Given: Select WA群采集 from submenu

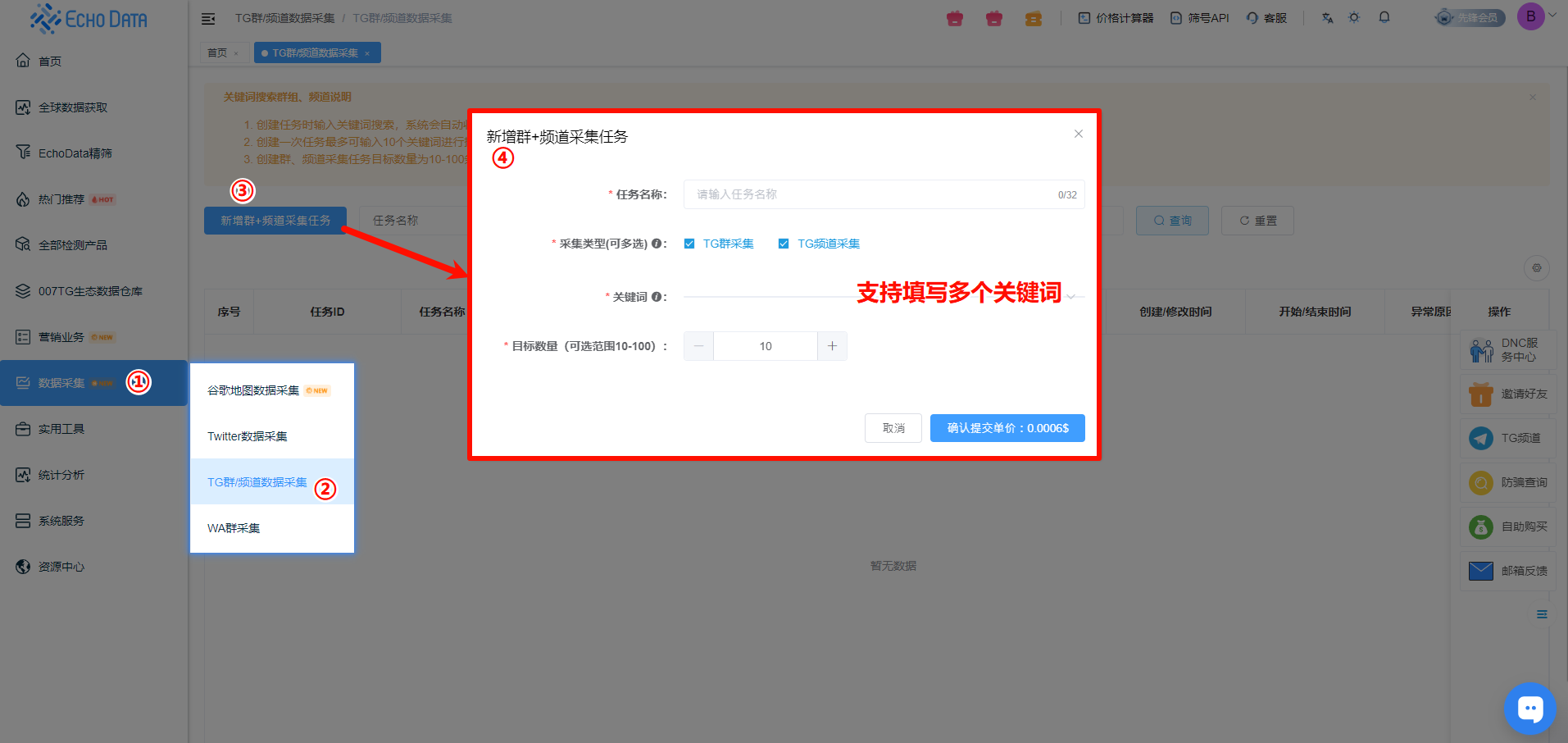Looking at the screenshot, I should [234, 528].
